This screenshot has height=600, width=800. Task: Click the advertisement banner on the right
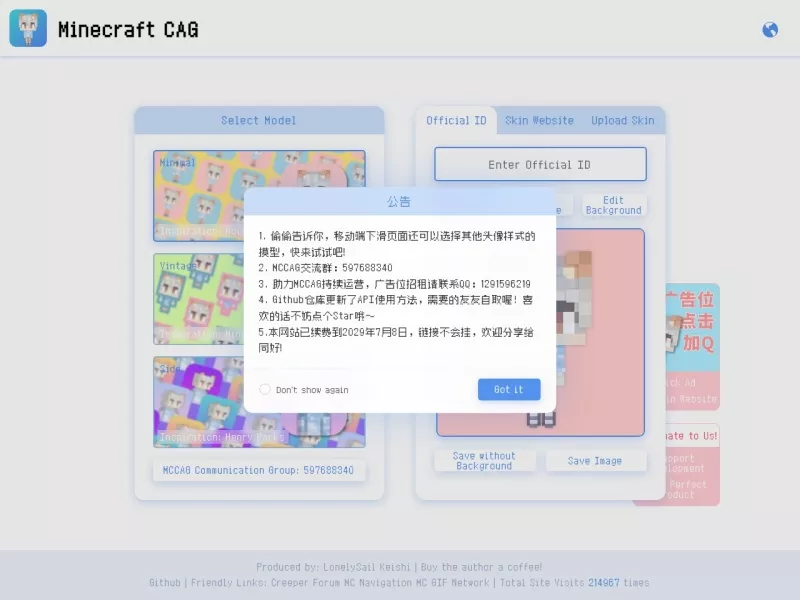[692, 347]
